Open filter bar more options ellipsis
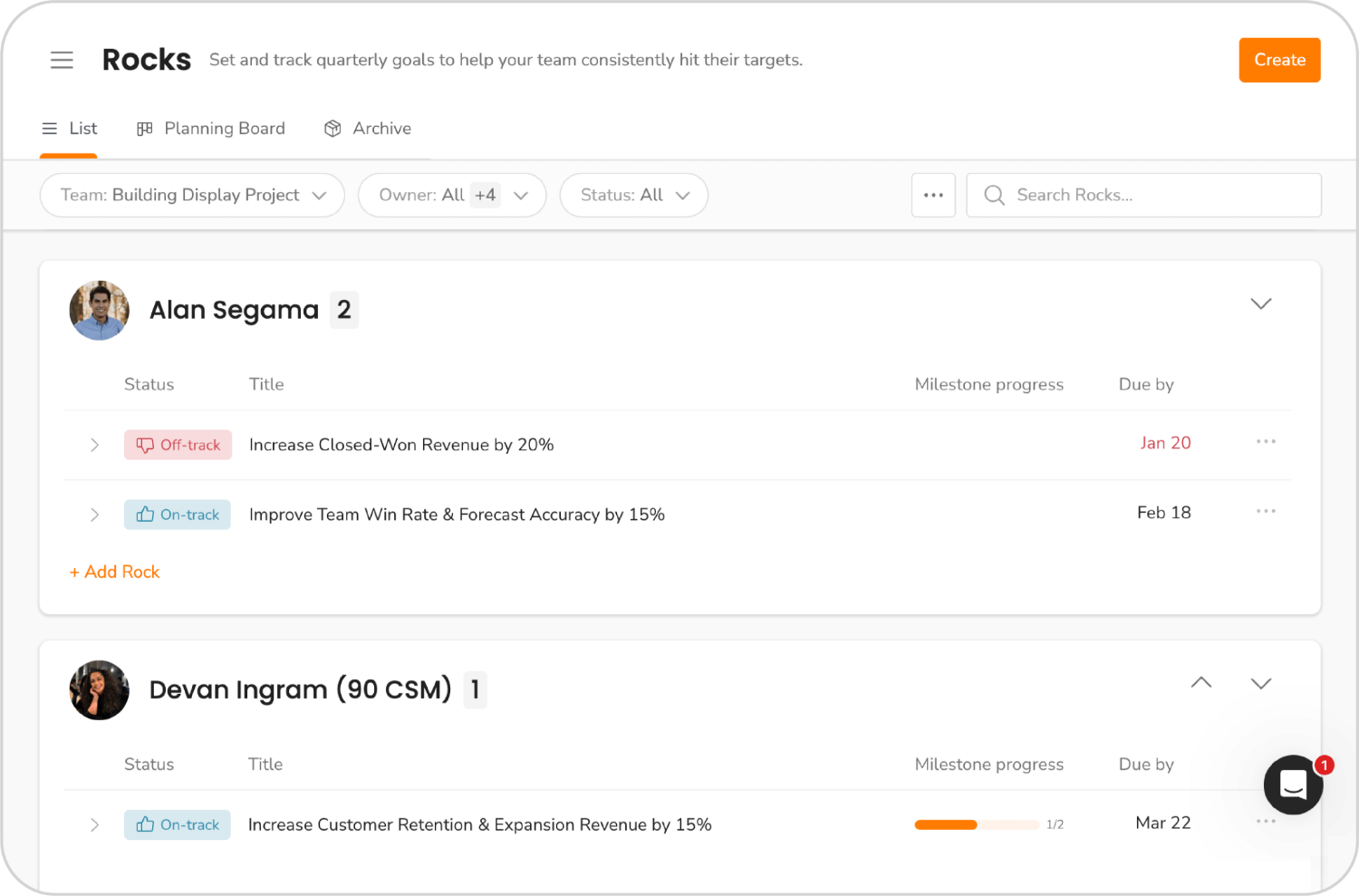 (933, 195)
